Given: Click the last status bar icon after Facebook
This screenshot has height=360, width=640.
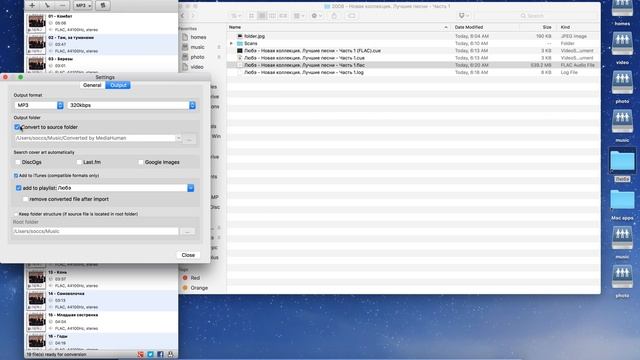Looking at the screenshot, I should (170, 355).
